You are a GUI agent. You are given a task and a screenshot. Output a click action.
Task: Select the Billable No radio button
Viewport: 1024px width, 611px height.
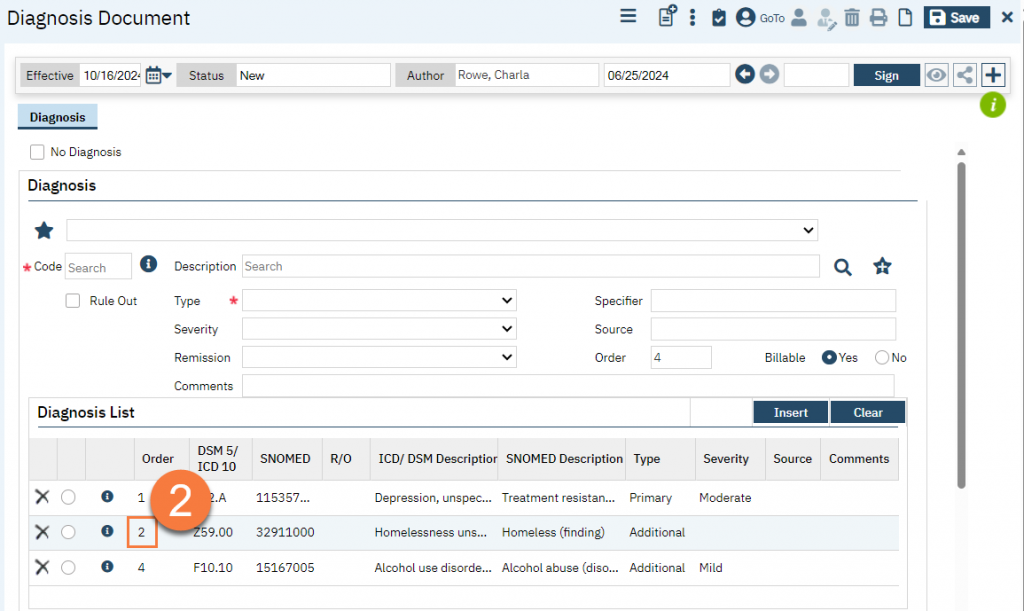[882, 358]
